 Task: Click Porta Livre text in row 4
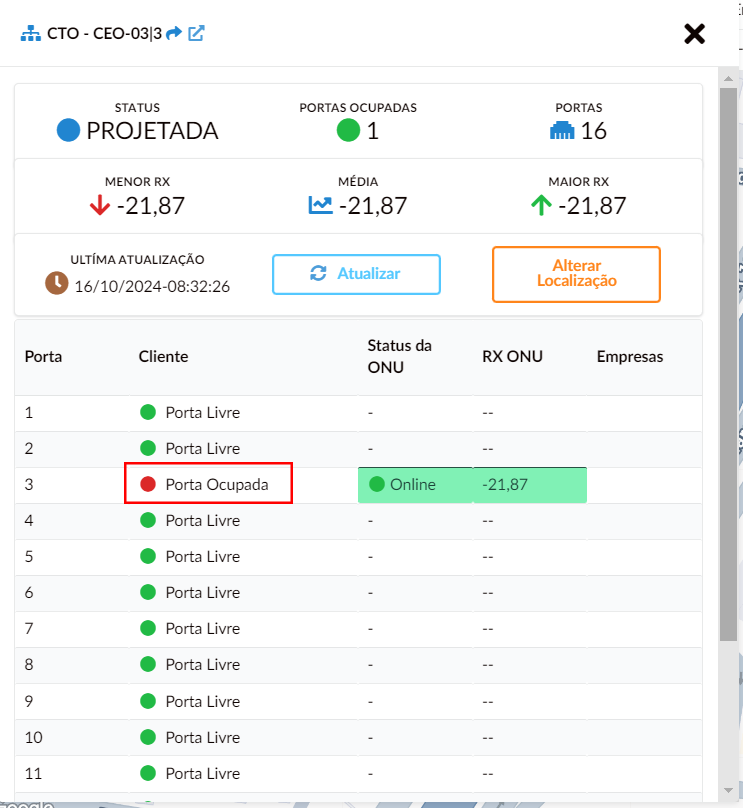[x=202, y=520]
